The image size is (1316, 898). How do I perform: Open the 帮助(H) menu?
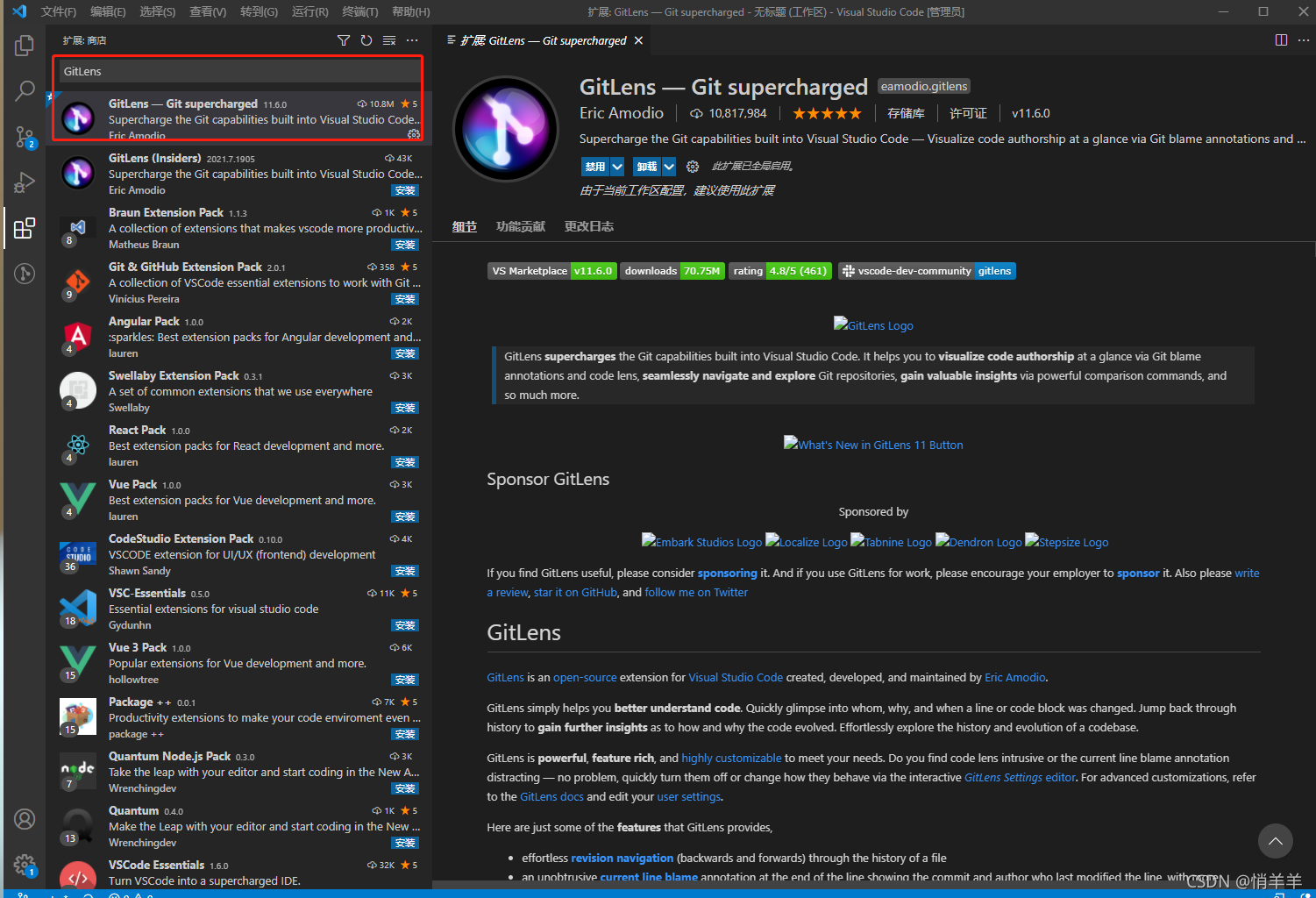[411, 11]
